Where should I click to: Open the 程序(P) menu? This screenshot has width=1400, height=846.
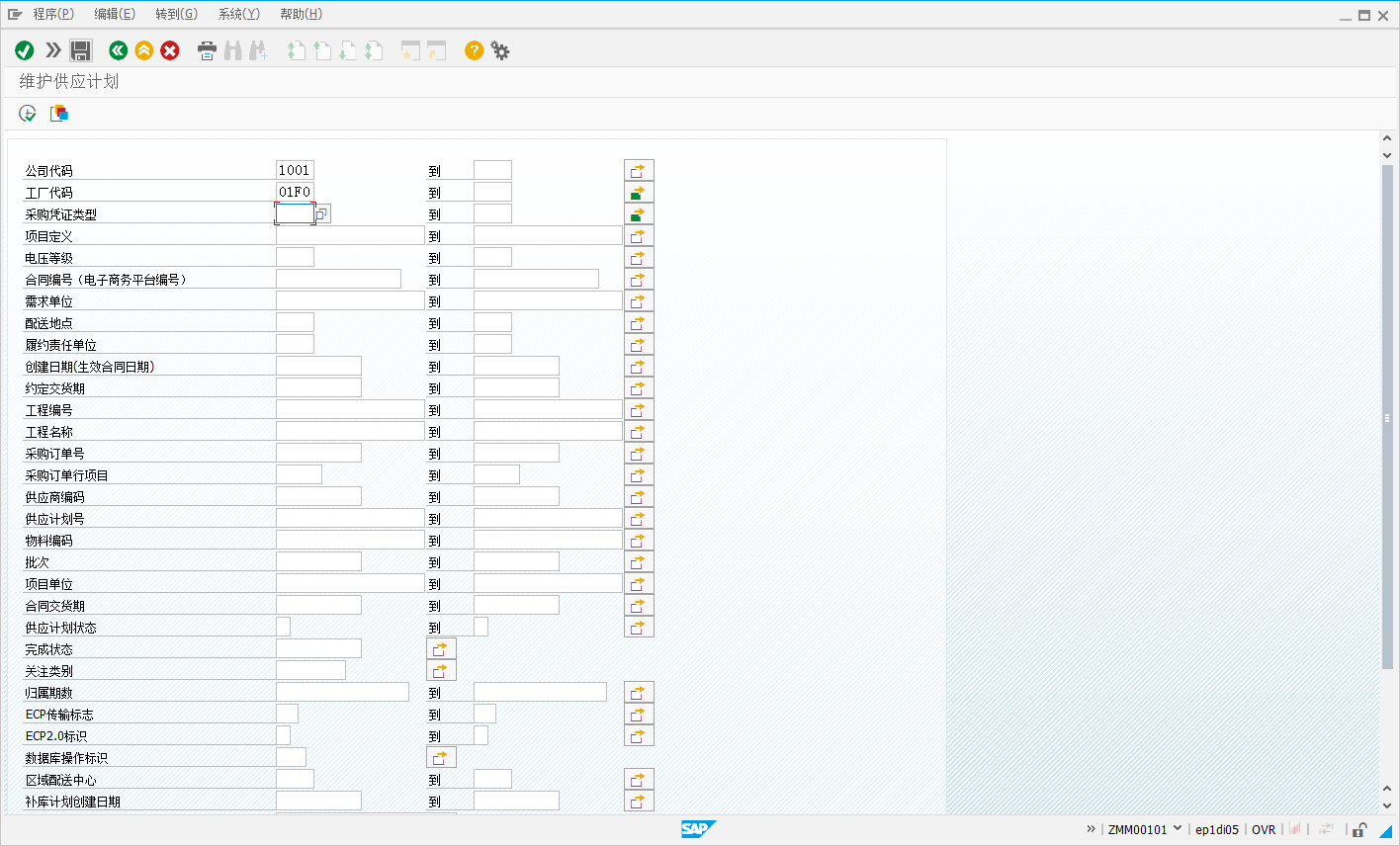53,14
